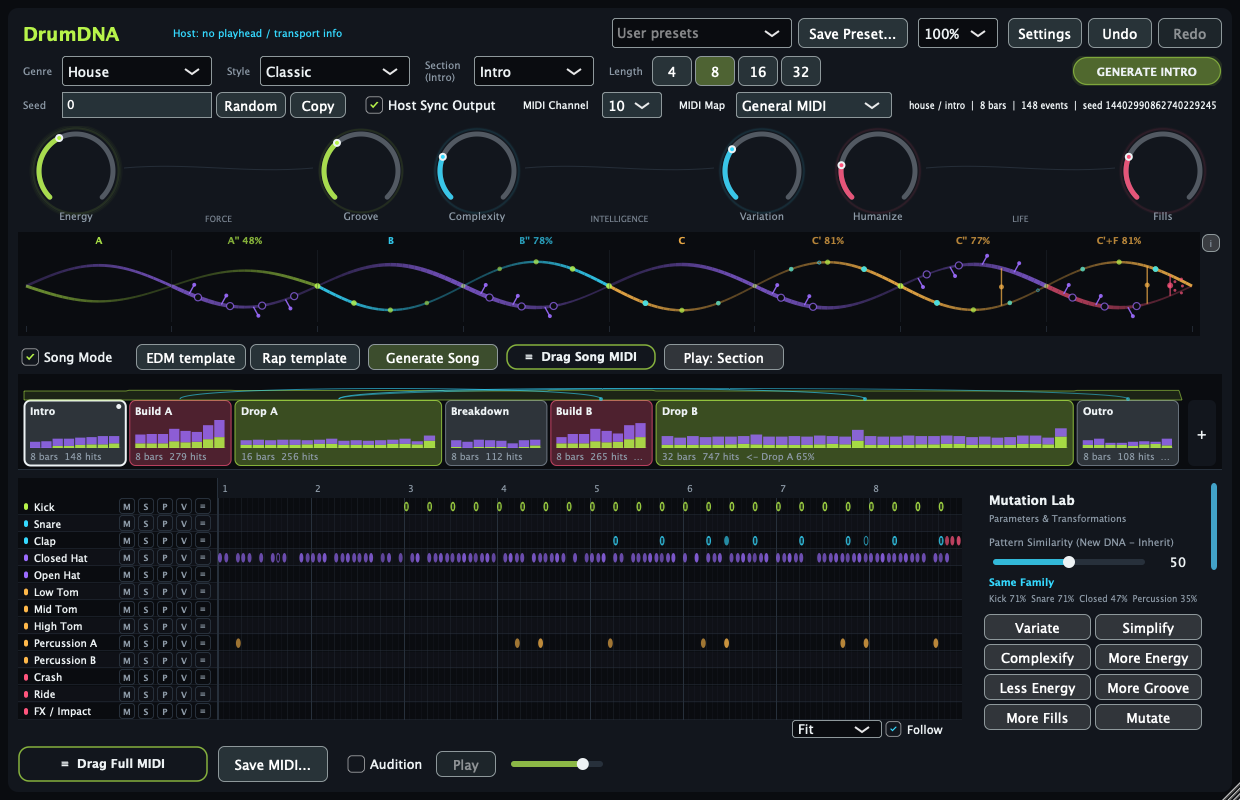Select the Breakdown song section
1240x800 pixels.
coord(495,433)
